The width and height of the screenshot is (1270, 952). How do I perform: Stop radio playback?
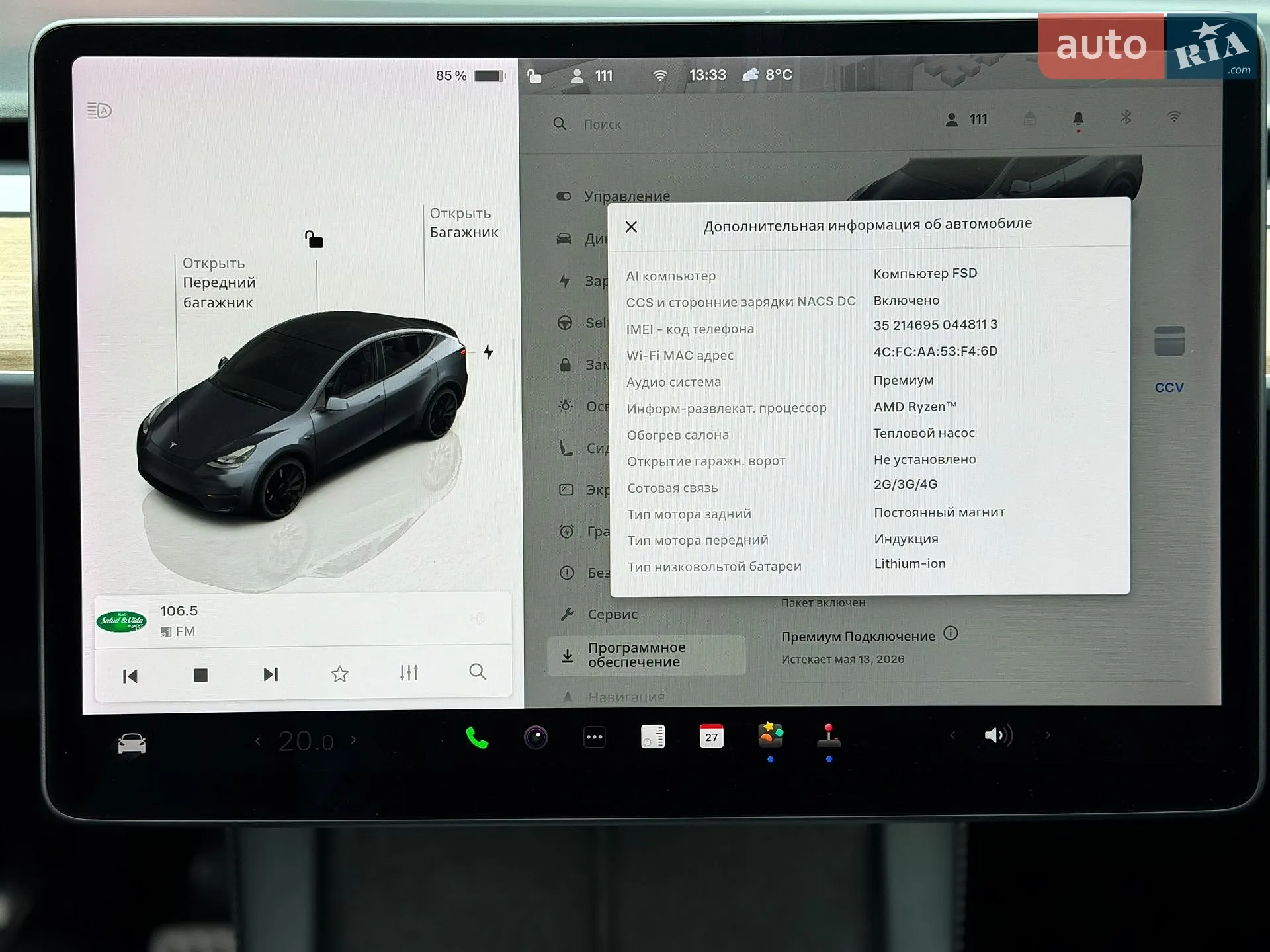pos(200,675)
